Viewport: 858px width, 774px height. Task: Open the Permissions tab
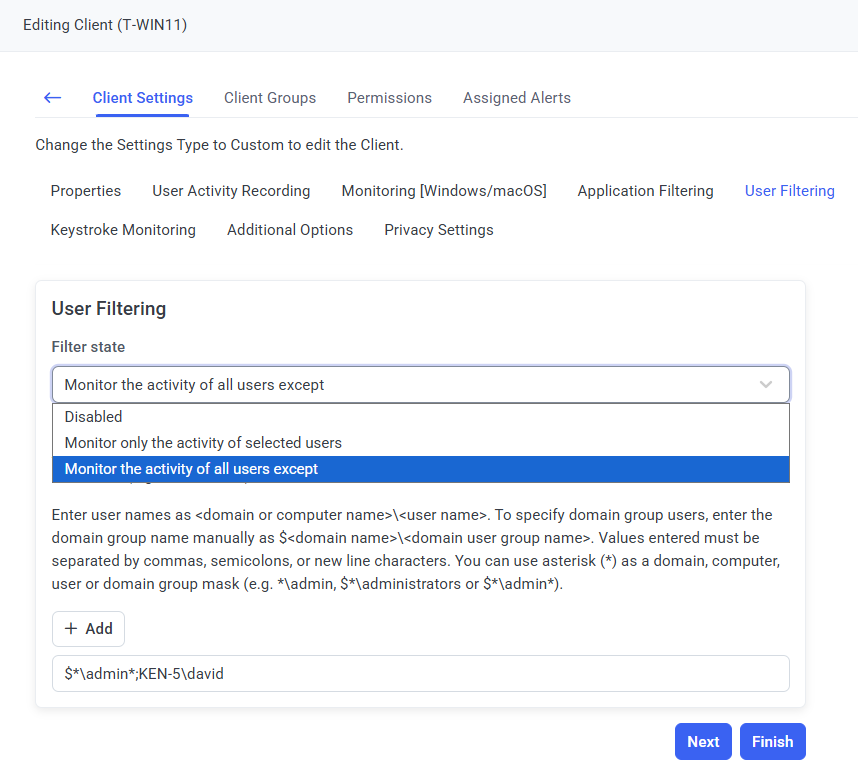point(389,98)
